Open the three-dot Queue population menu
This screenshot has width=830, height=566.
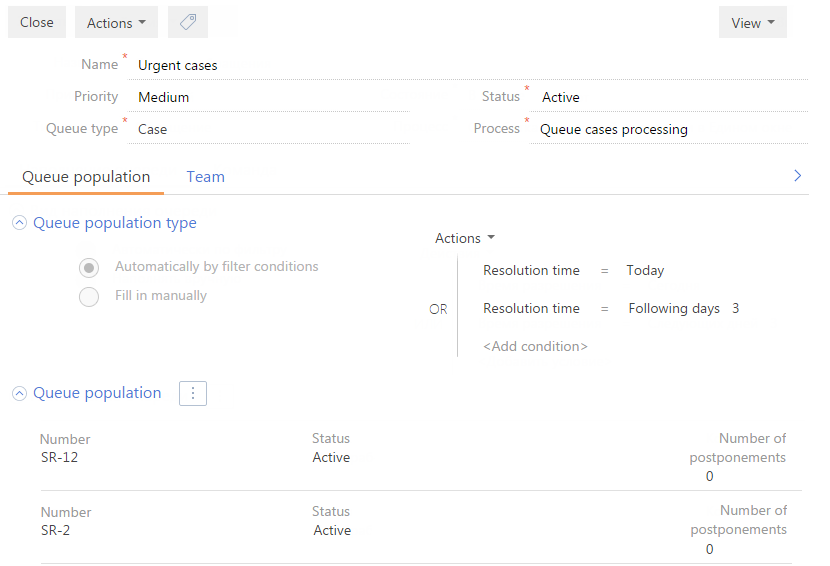pyautogui.click(x=193, y=393)
